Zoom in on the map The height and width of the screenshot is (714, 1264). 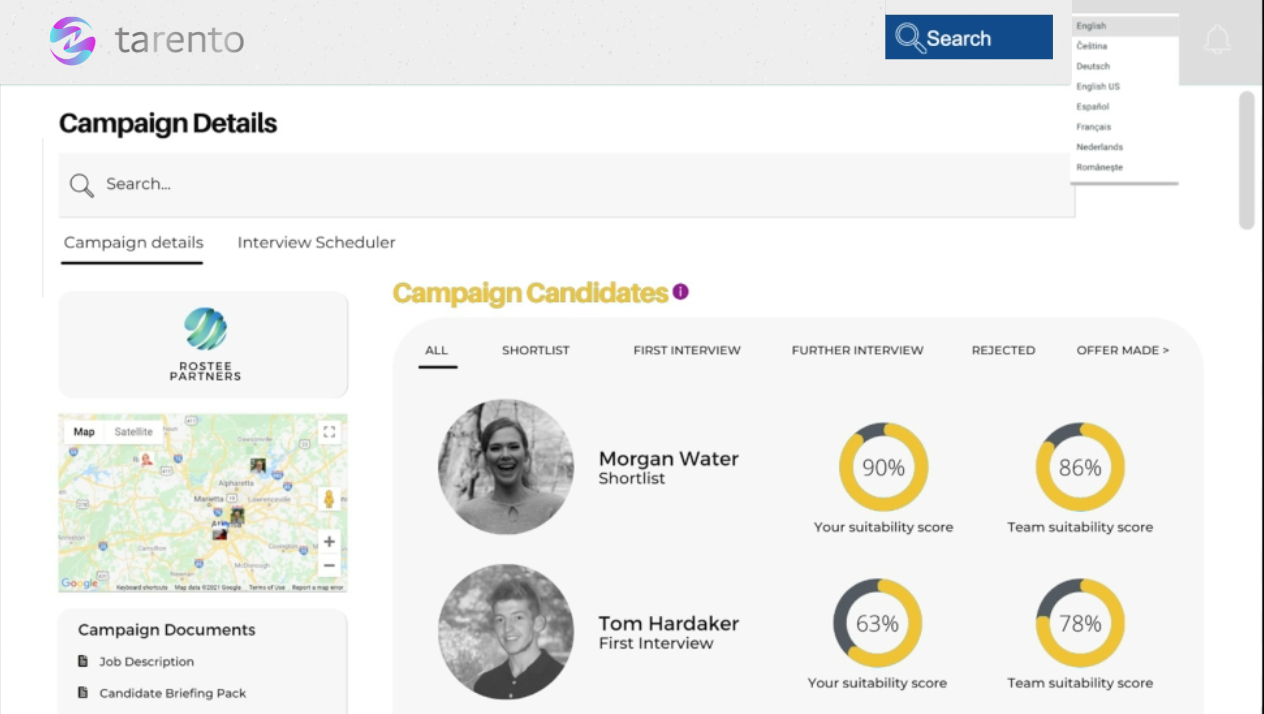328,542
